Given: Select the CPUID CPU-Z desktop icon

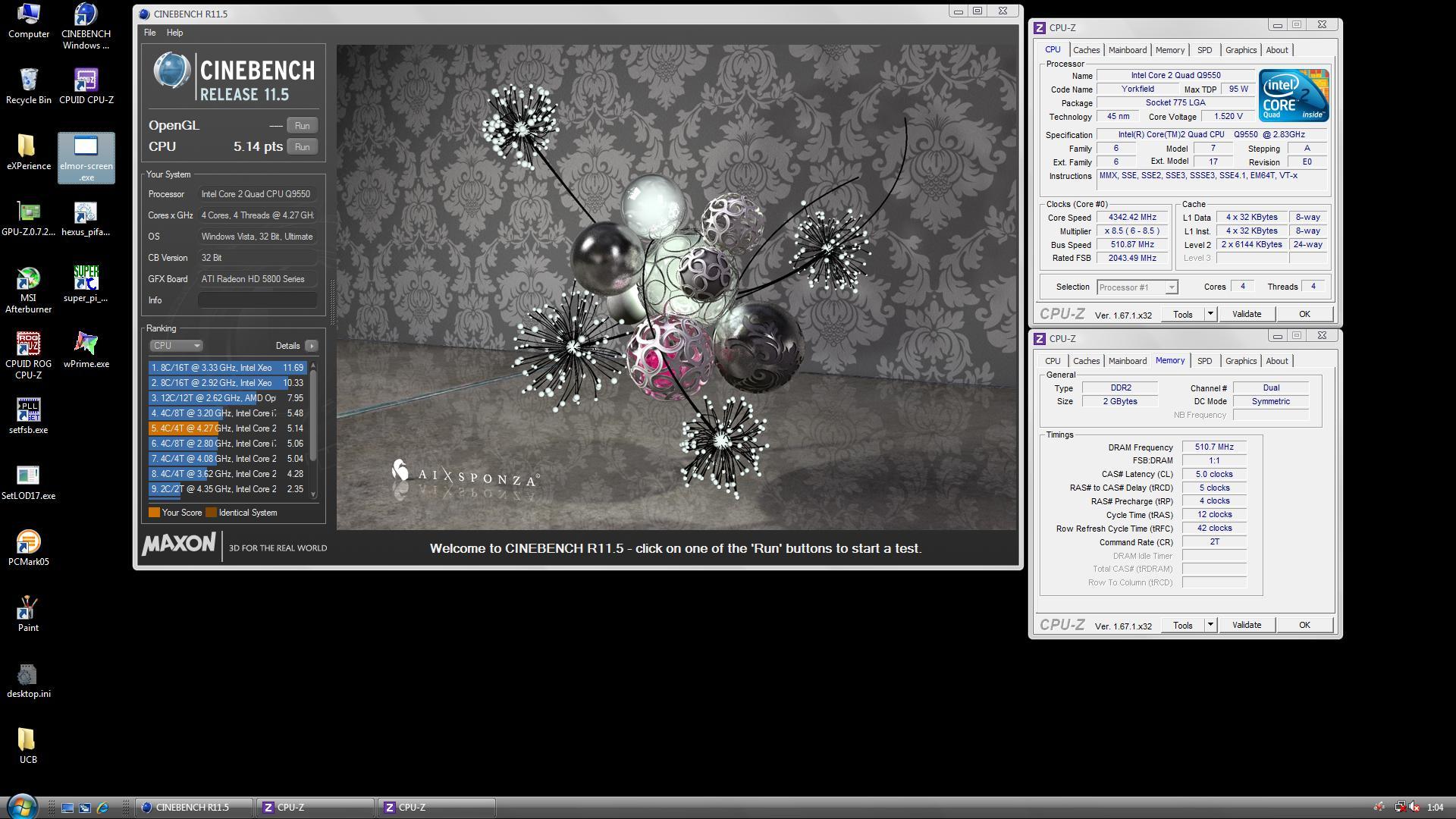Looking at the screenshot, I should (x=86, y=86).
